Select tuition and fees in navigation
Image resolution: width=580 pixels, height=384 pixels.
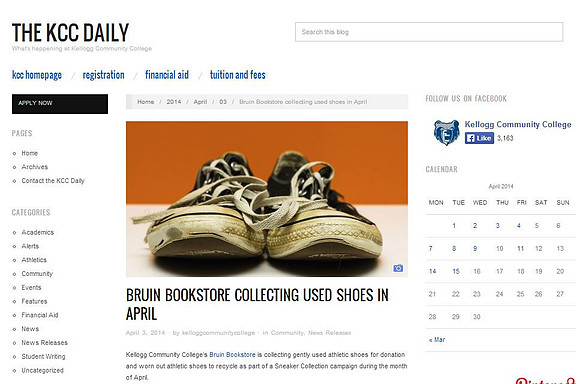237,75
